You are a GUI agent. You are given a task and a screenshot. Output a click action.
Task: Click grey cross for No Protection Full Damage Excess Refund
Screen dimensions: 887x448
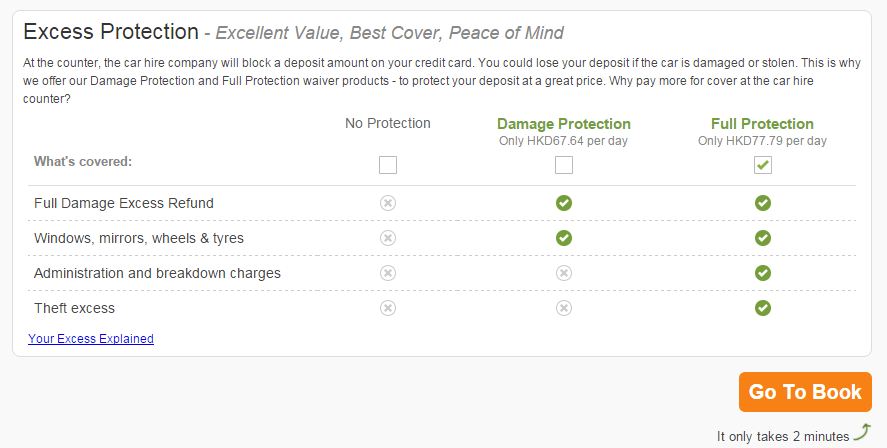click(387, 203)
